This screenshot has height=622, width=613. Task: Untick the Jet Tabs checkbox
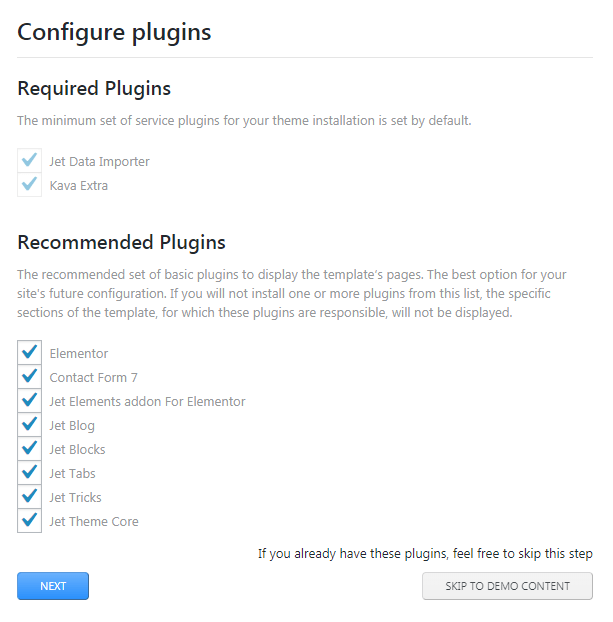click(x=29, y=473)
